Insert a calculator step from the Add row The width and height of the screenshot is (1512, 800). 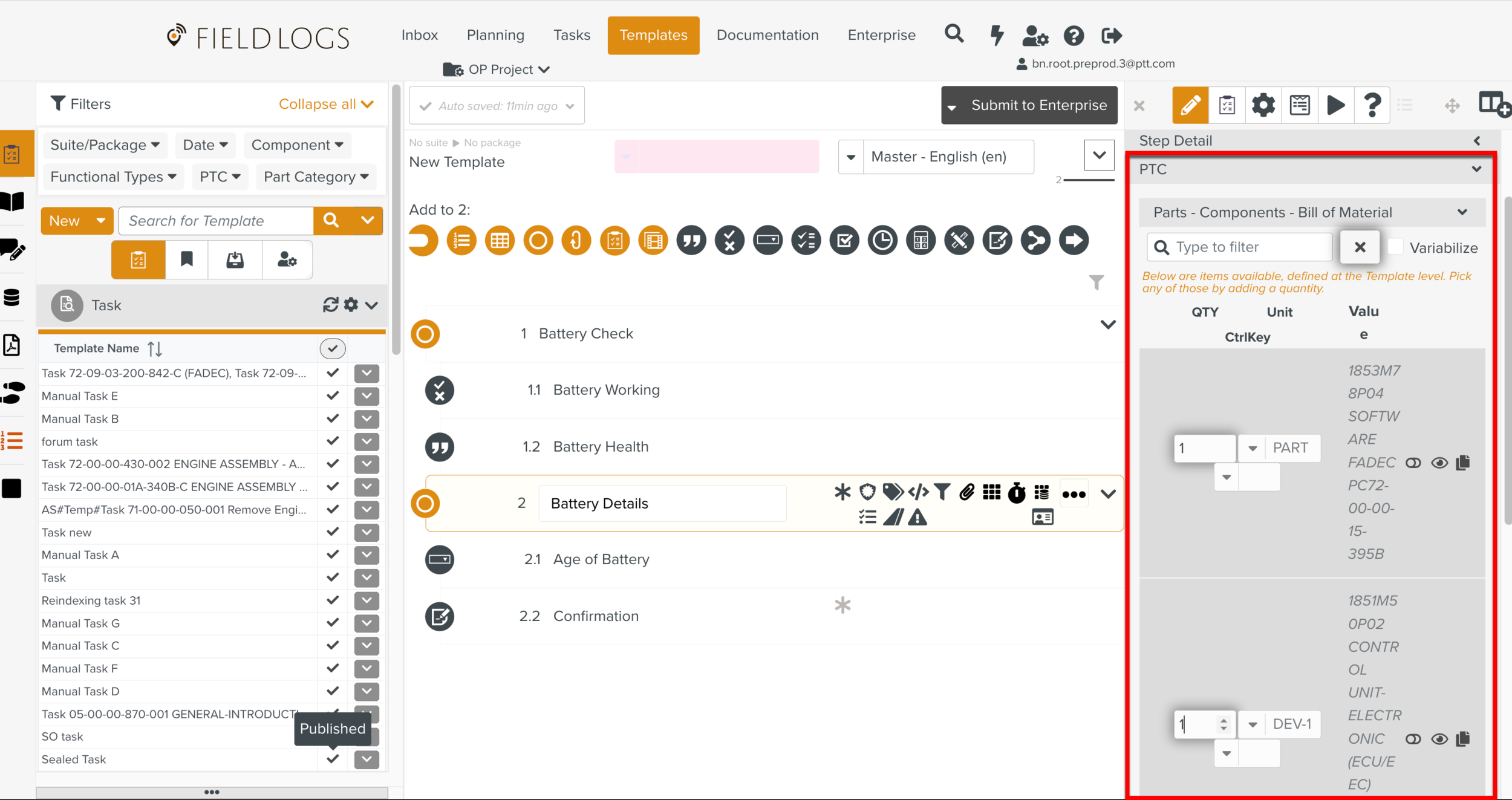[921, 240]
